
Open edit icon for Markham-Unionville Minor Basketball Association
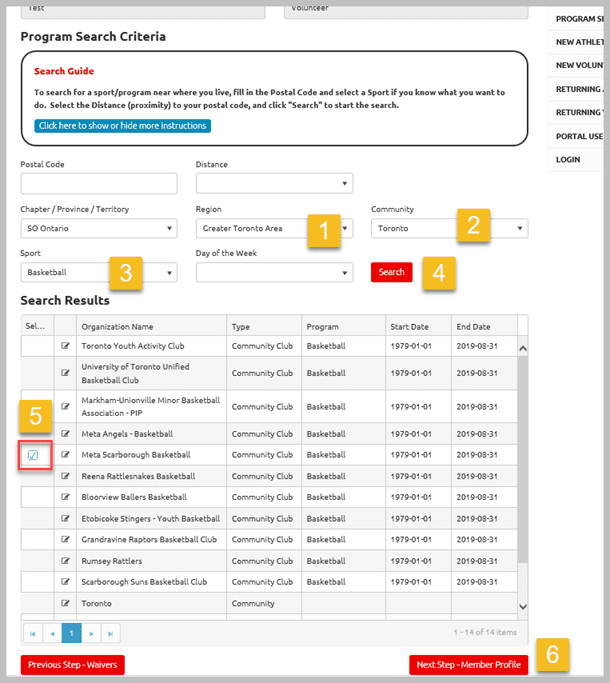point(65,406)
